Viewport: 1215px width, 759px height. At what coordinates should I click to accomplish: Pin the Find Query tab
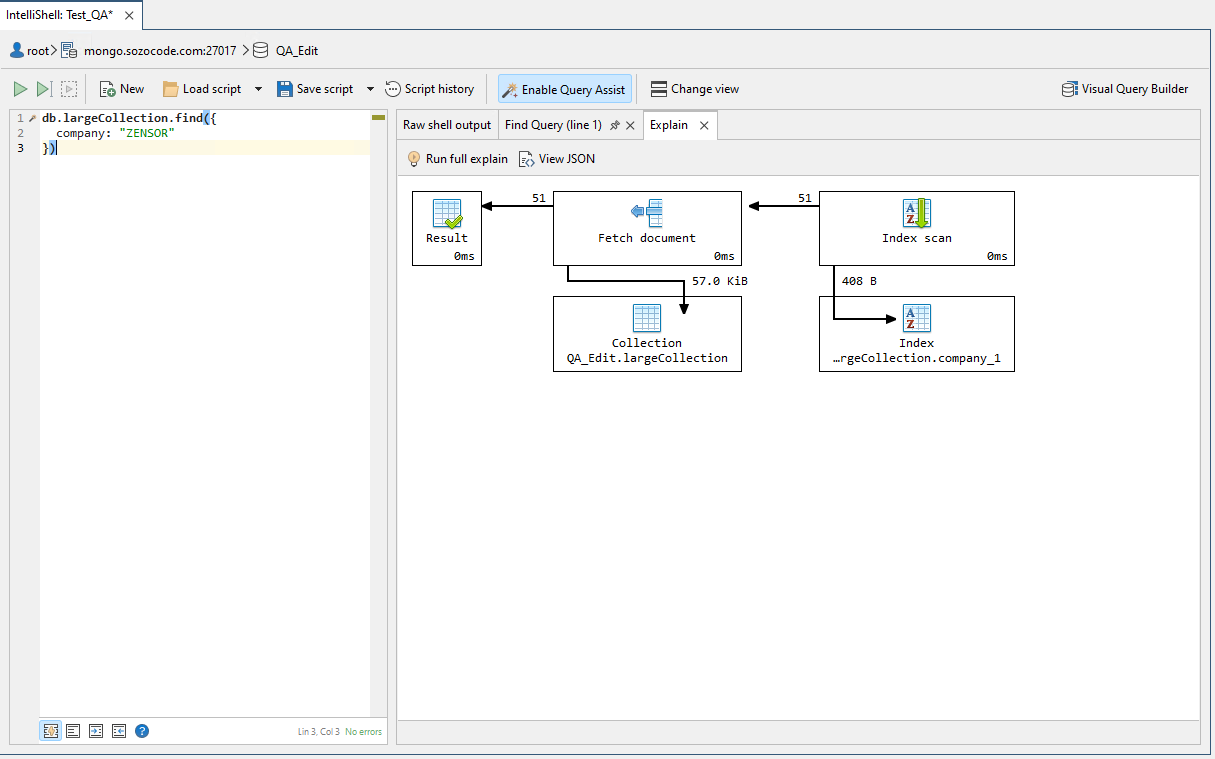(615, 126)
